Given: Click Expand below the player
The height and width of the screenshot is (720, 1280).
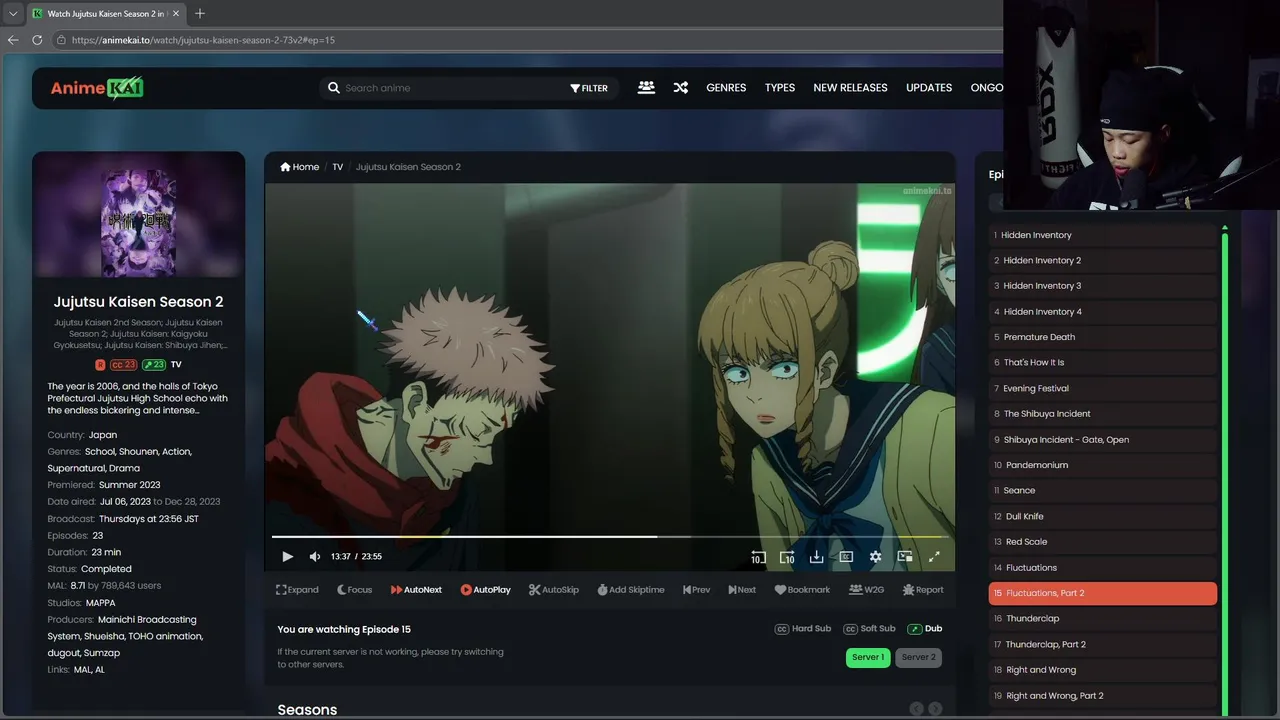Looking at the screenshot, I should coord(297,590).
